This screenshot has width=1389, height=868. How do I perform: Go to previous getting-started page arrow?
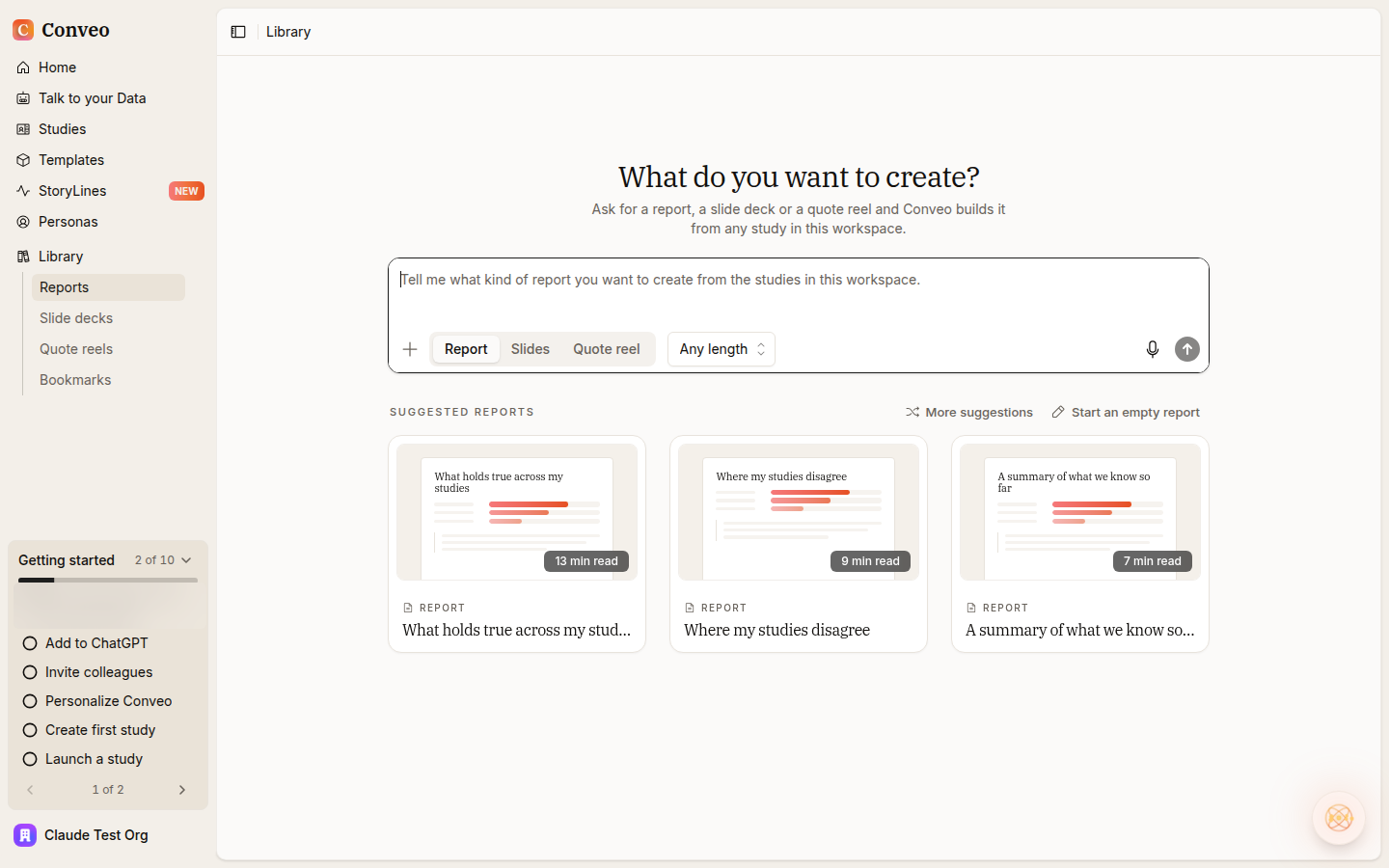(31, 790)
